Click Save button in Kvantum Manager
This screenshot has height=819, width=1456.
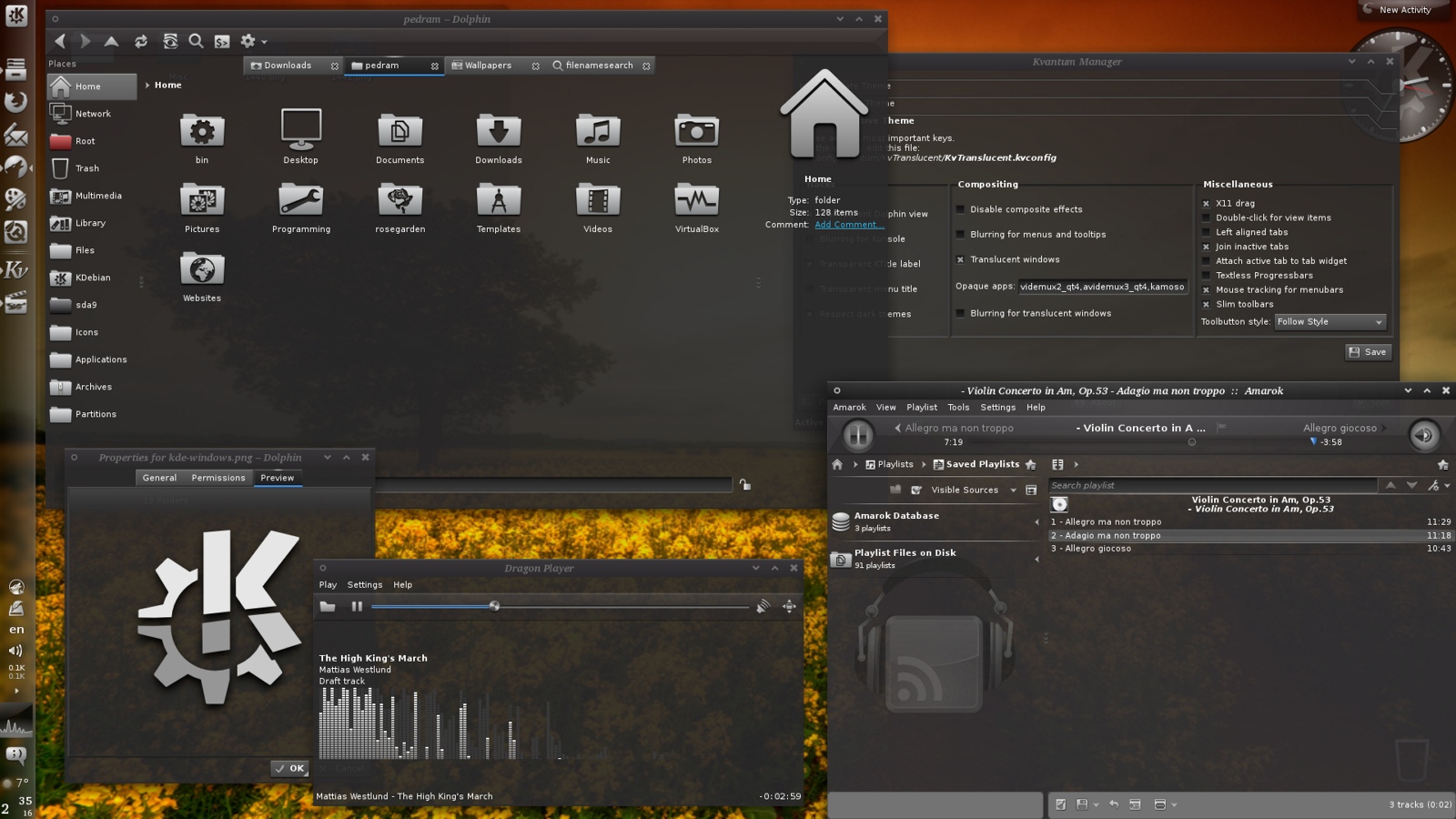[1369, 352]
